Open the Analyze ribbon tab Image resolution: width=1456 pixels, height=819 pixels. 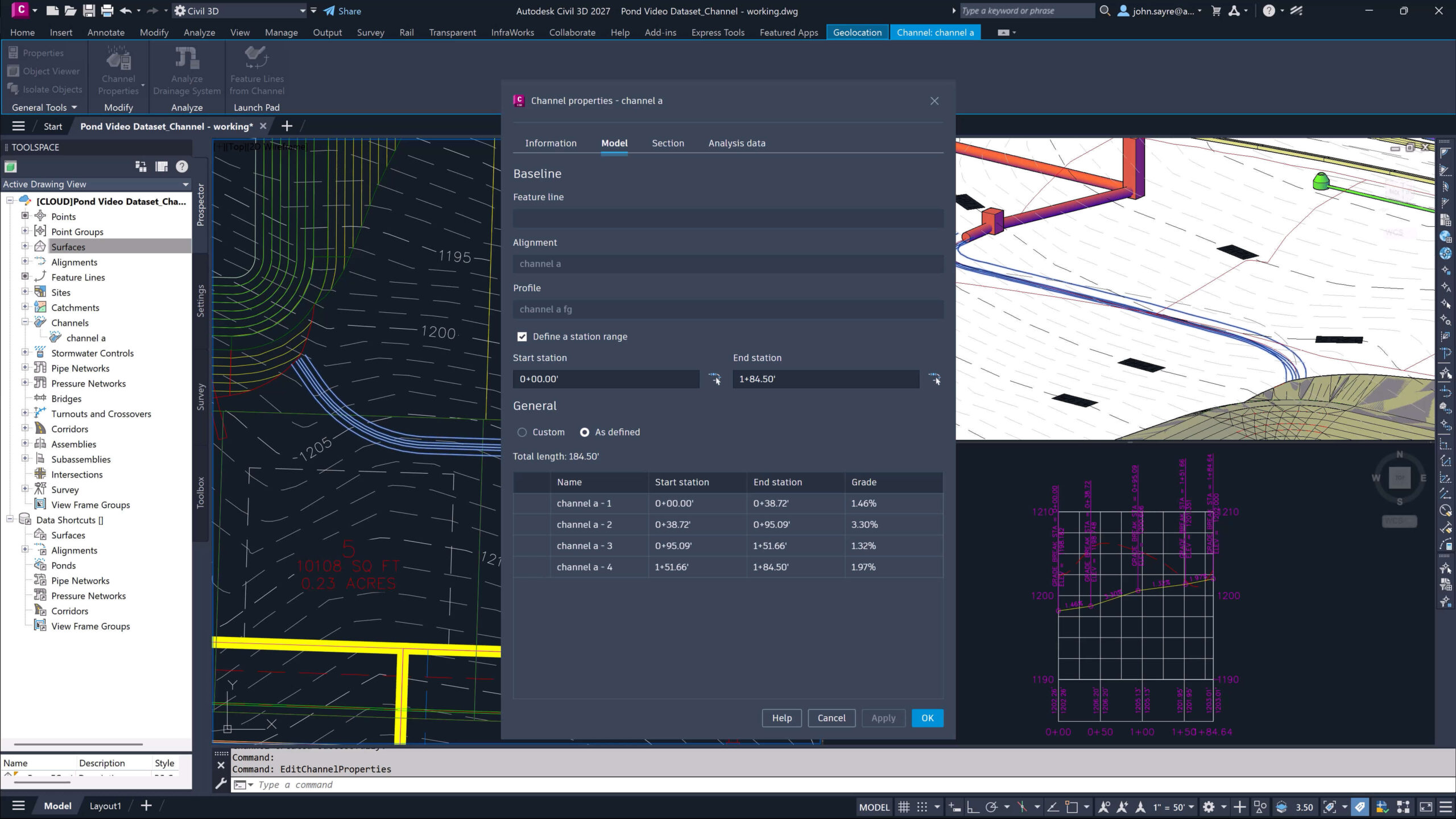[199, 32]
